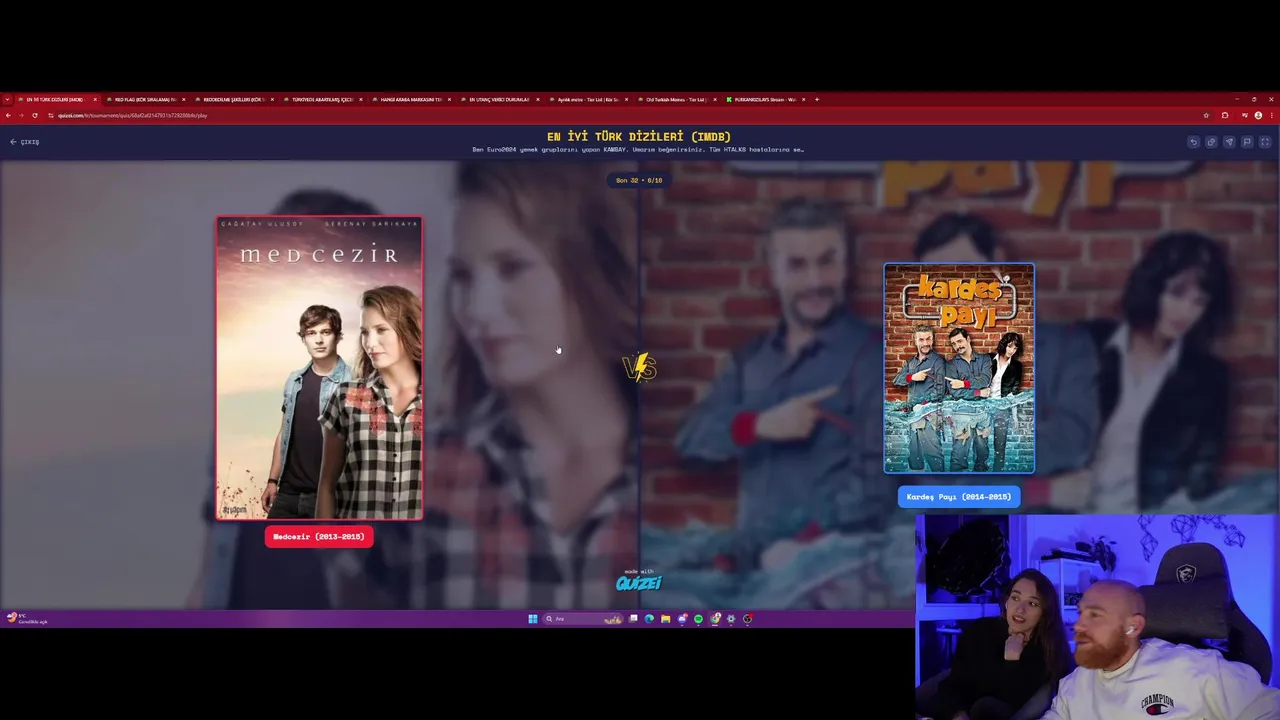
Task: Enter fullscreen with the expand icon
Action: [x=1265, y=142]
